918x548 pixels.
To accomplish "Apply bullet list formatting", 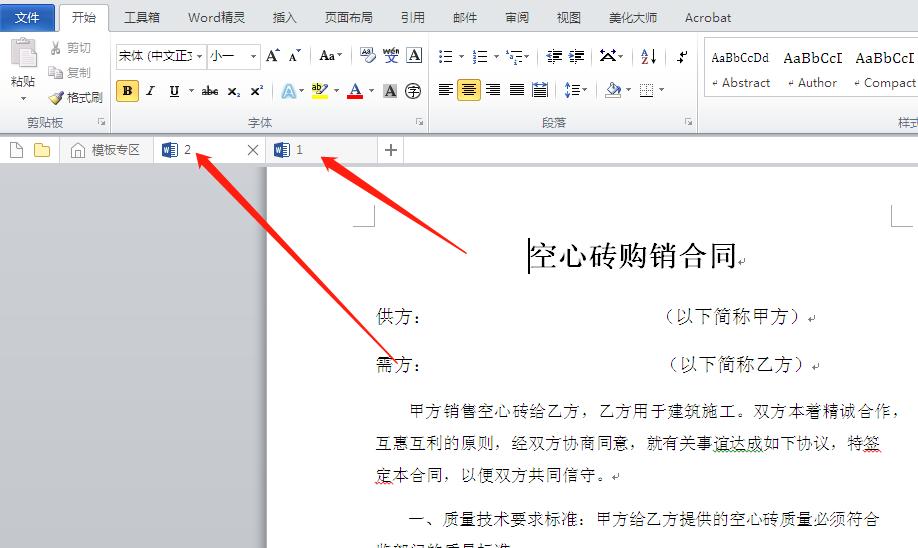I will (x=446, y=56).
